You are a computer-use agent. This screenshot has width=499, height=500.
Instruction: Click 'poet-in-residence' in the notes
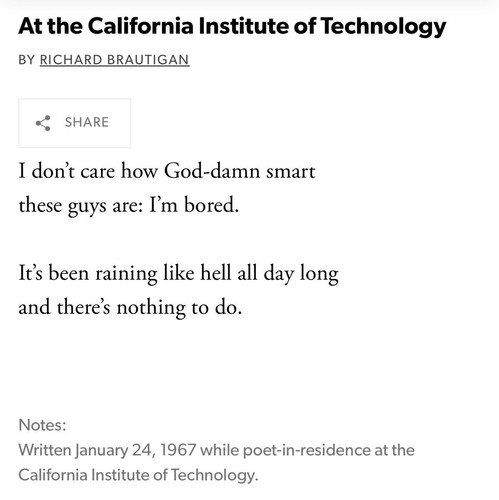click(x=306, y=451)
